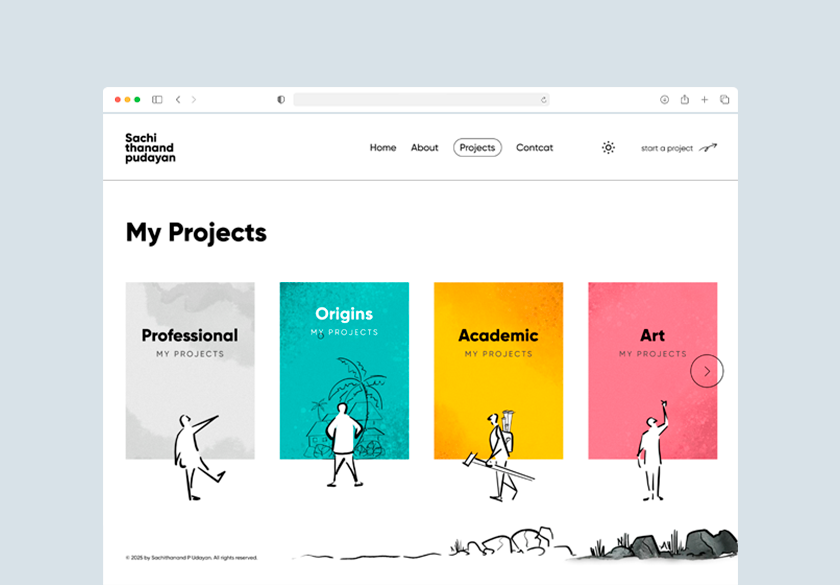
Task: Click the Share icon in toolbar
Action: [685, 100]
